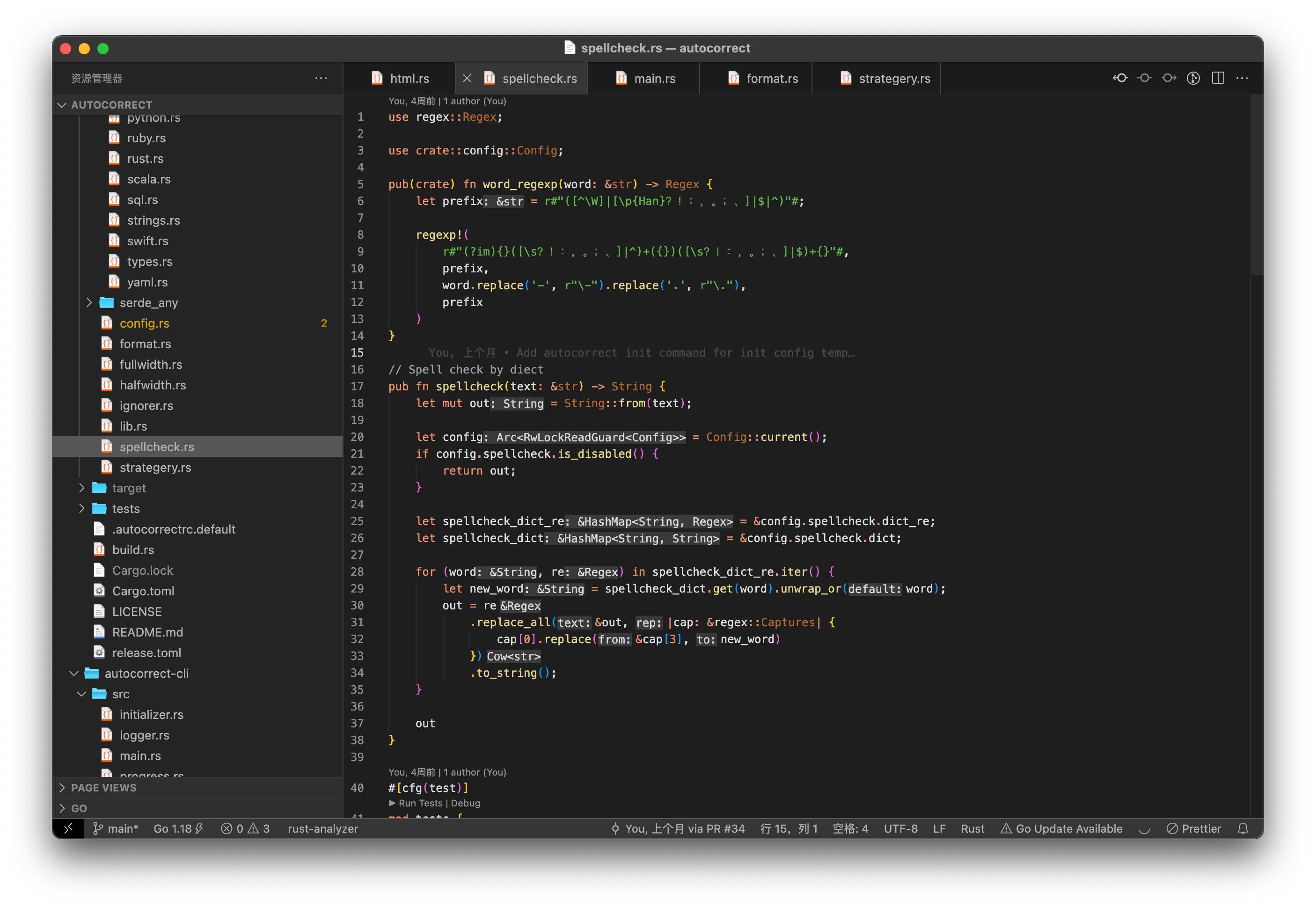The width and height of the screenshot is (1316, 908).
Task: Open the commit graph icon near editor toolbar
Action: tap(1194, 78)
